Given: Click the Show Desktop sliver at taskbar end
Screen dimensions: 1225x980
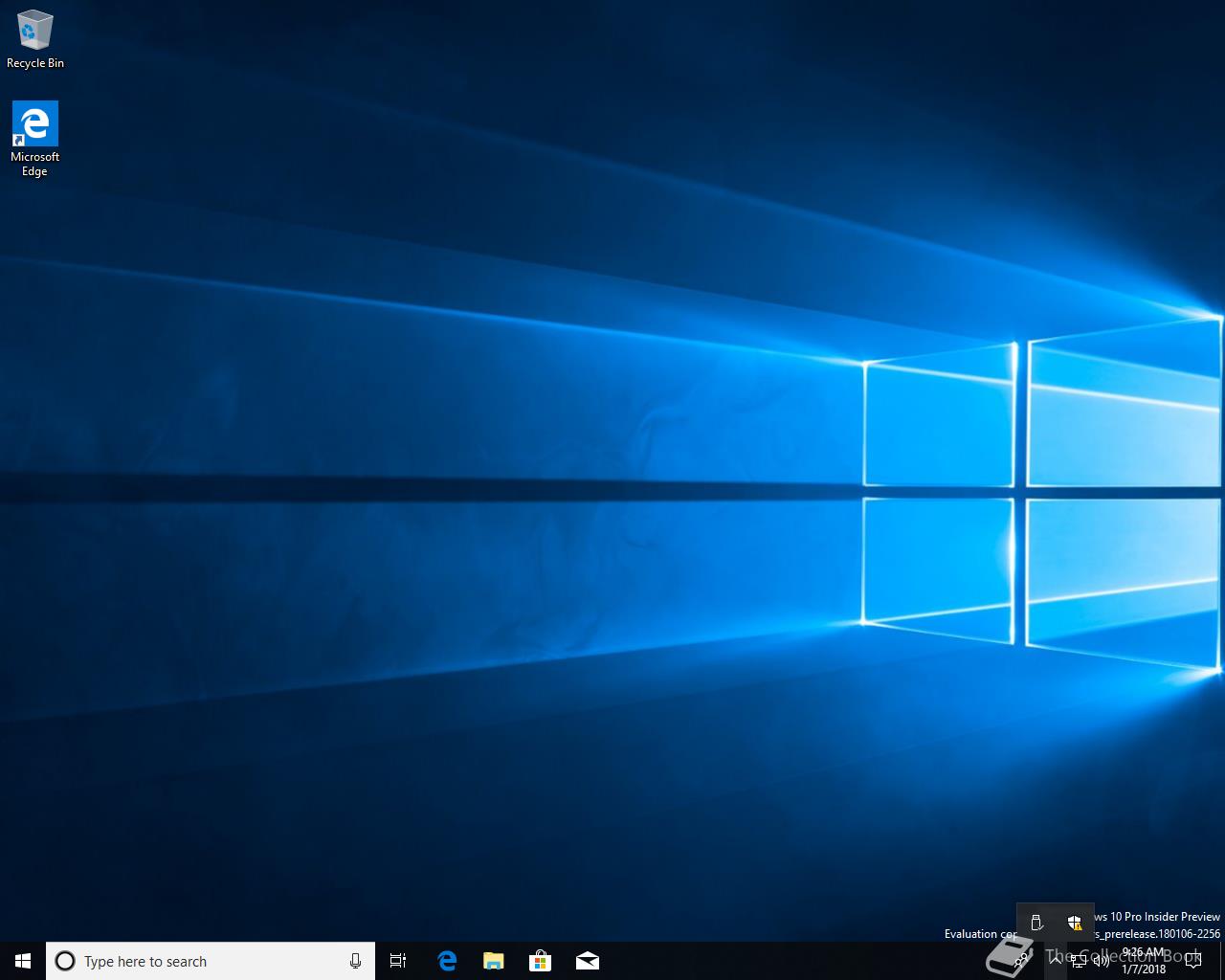Looking at the screenshot, I should click(x=1222, y=961).
